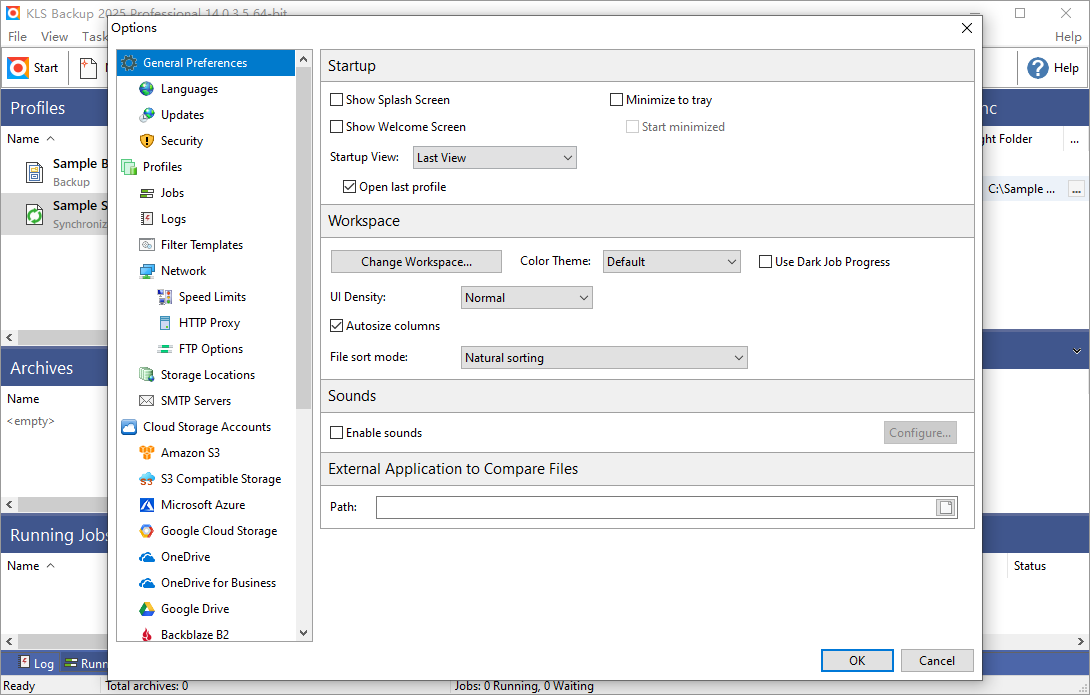Image resolution: width=1090 pixels, height=695 pixels.
Task: Click the Start toolbar button in main window
Action: 33,68
